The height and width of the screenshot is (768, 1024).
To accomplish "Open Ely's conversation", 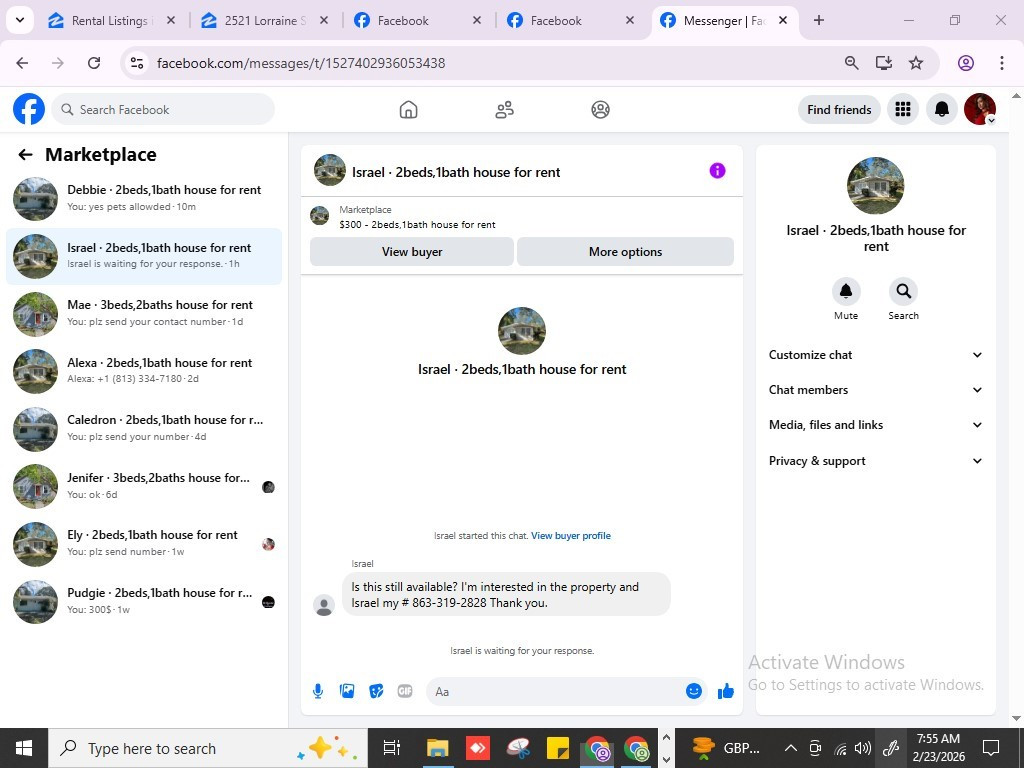I will coord(144,543).
